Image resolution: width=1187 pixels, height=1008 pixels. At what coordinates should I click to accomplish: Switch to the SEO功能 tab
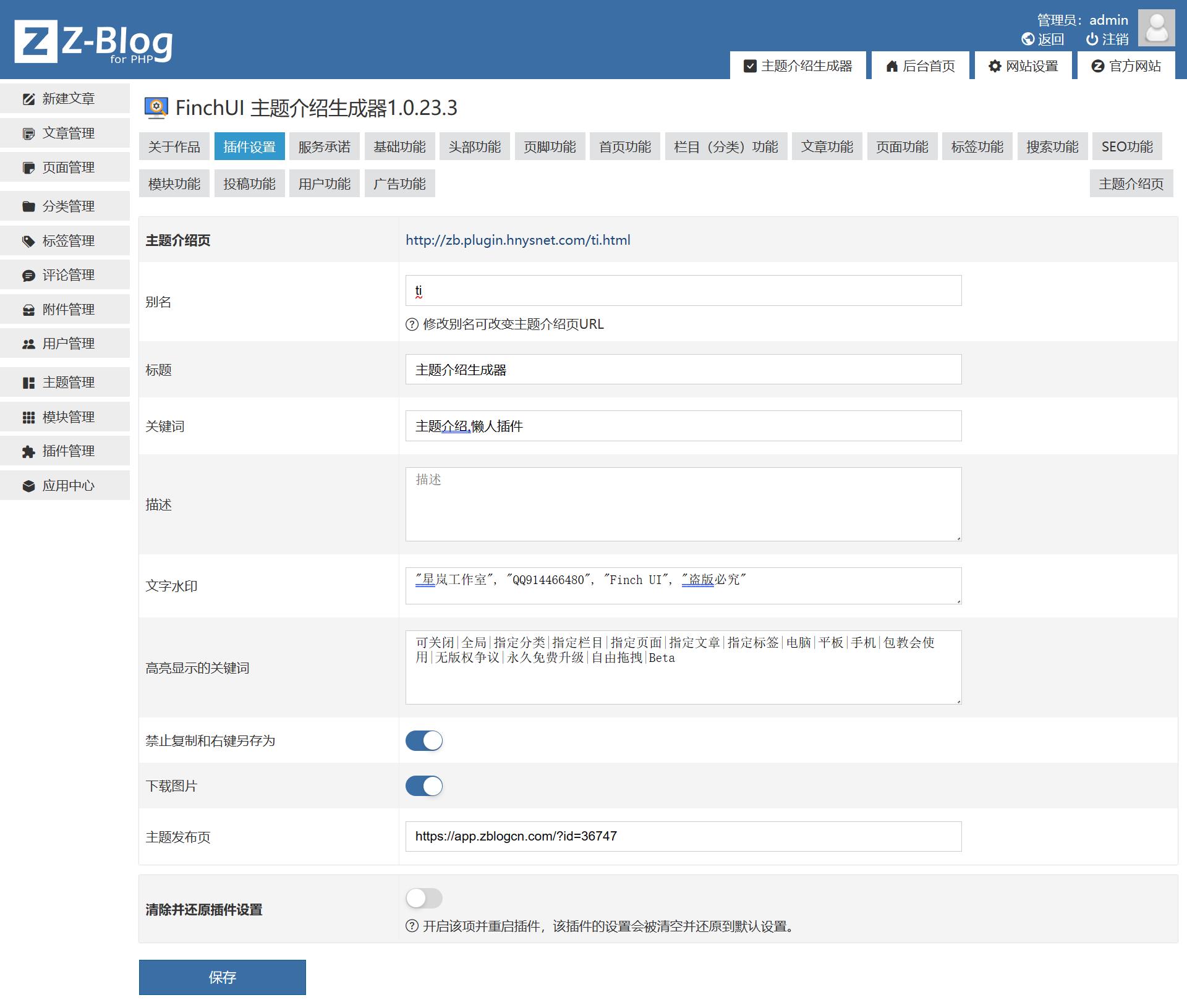(x=1128, y=146)
